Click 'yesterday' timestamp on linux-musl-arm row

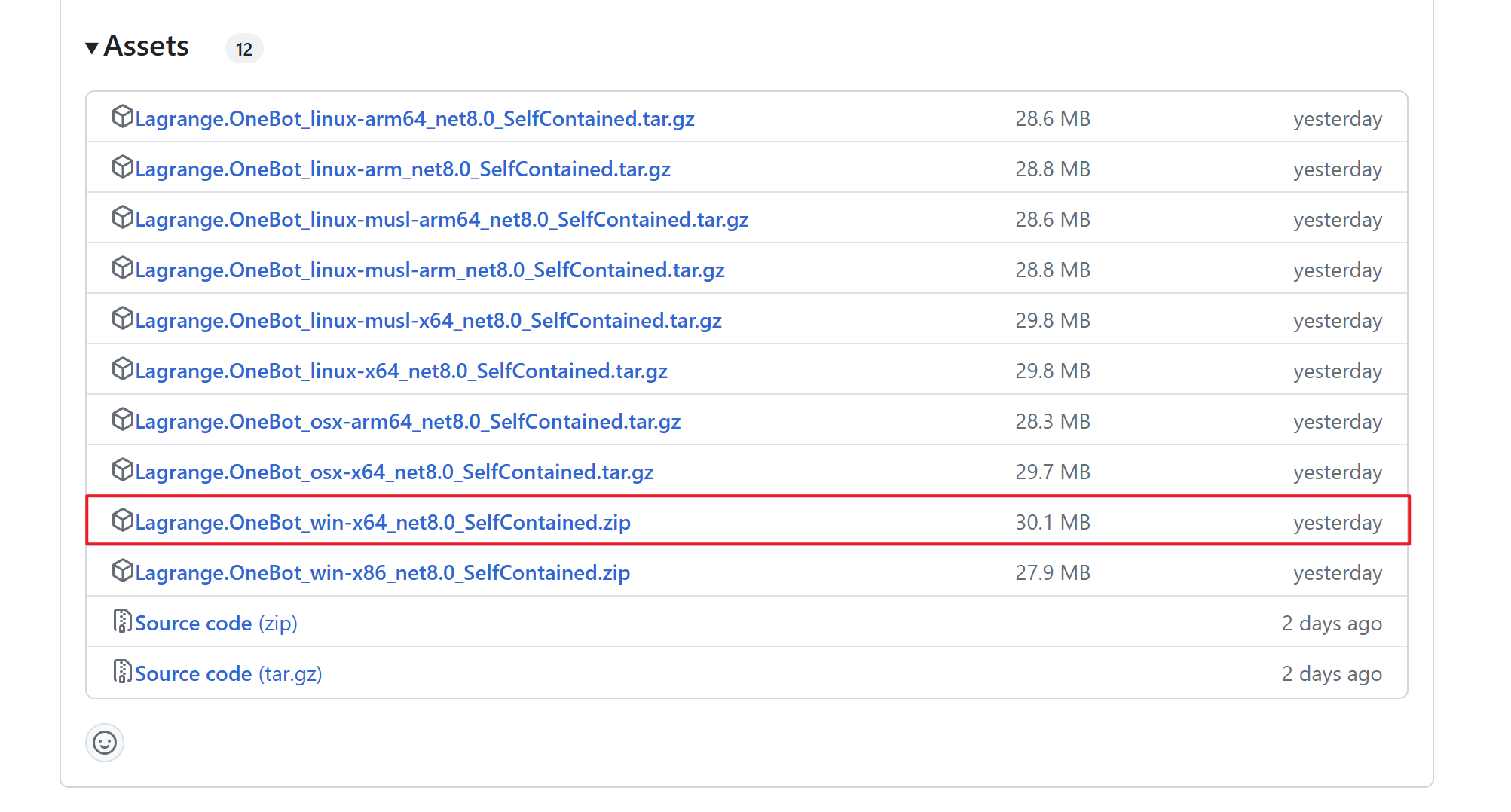point(1338,270)
